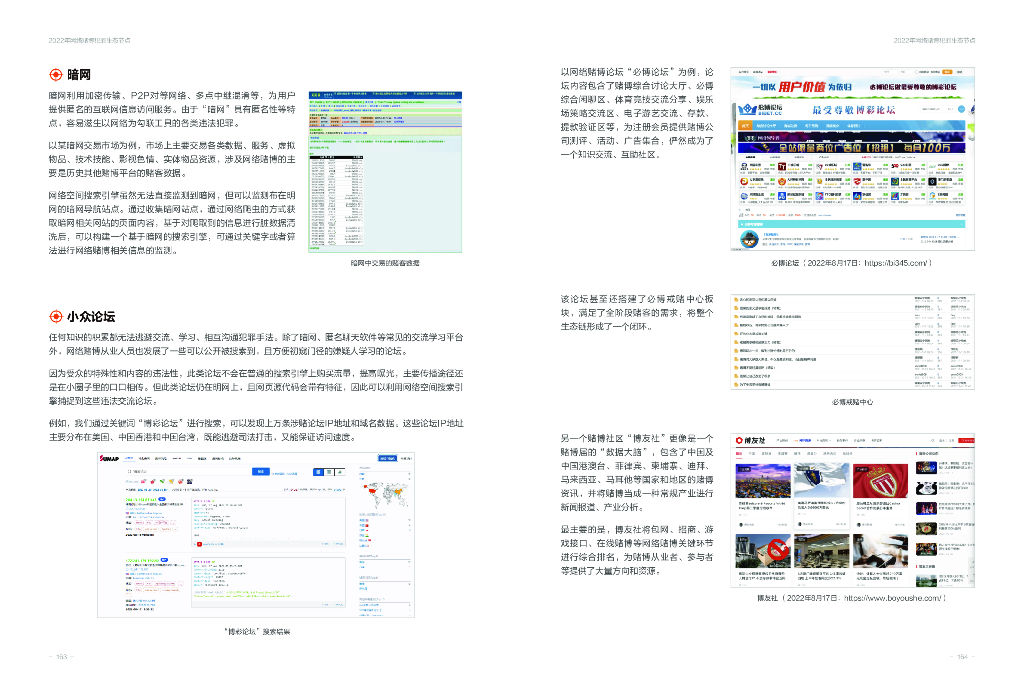Click the red crest flag news thumbnail
This screenshot has width=1024, height=695.
click(x=880, y=481)
